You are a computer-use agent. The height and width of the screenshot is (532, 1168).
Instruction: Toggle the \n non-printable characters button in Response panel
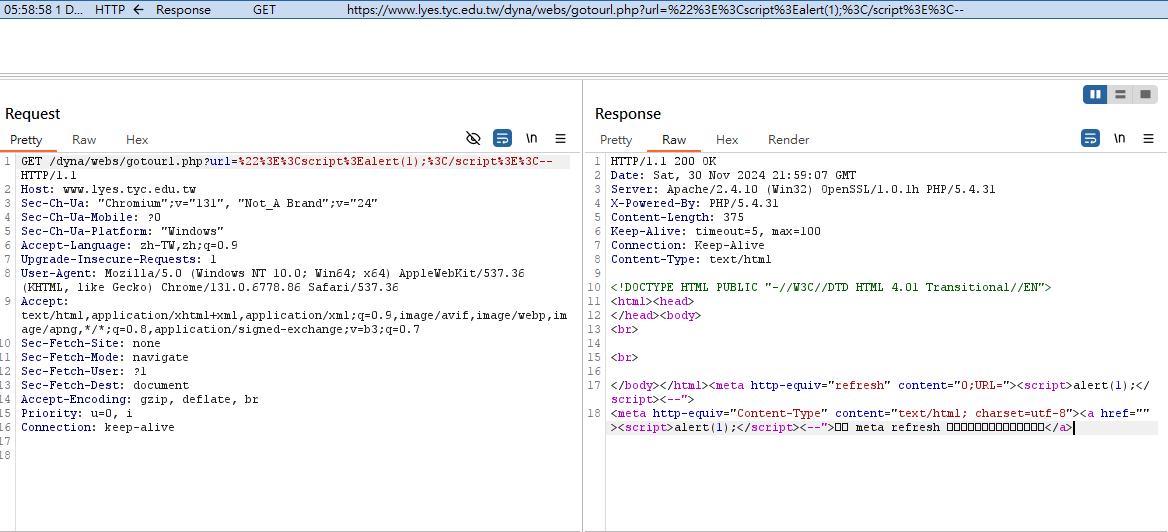[1120, 139]
